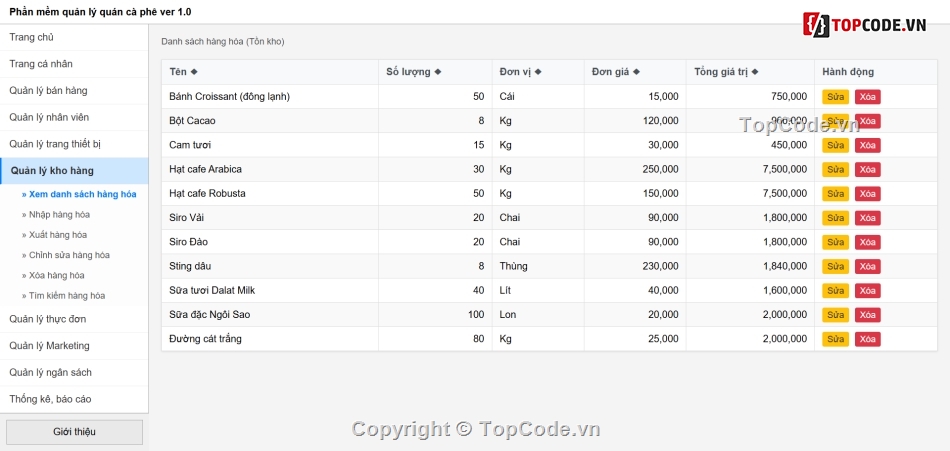
Task: Sort by the Tên column sort icon
Action: point(194,72)
